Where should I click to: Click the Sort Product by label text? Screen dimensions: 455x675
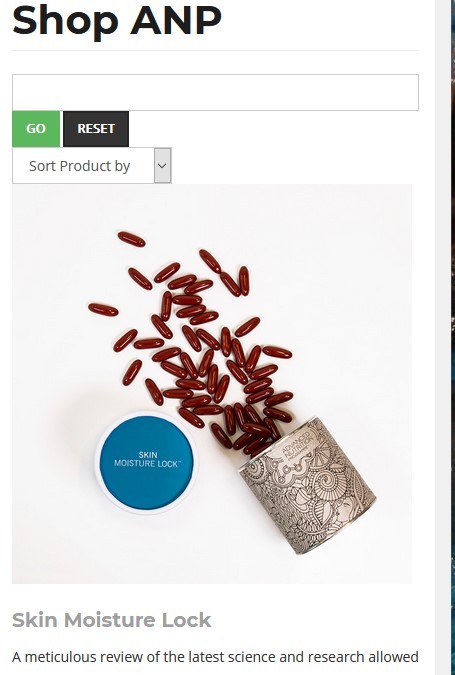pyautogui.click(x=80, y=166)
